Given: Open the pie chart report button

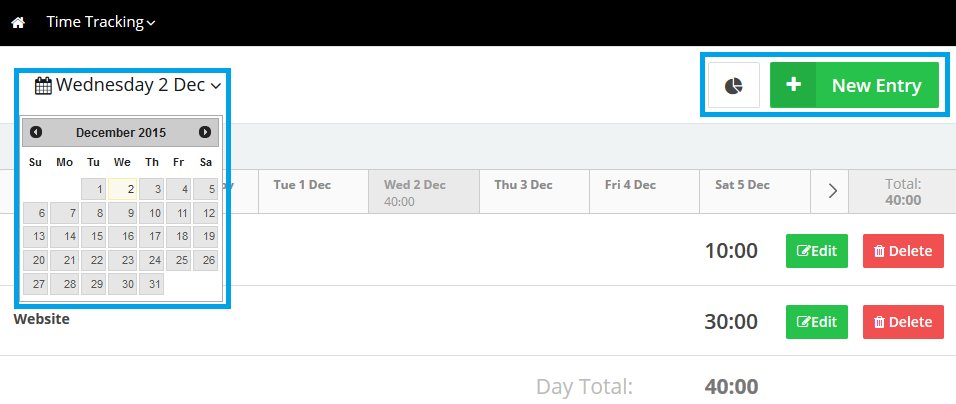Looking at the screenshot, I should [734, 86].
